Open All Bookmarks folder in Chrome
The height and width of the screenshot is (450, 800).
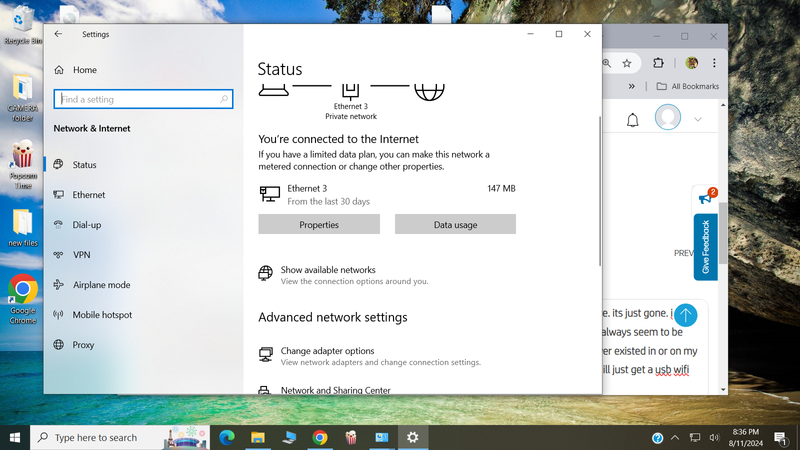coord(688,86)
